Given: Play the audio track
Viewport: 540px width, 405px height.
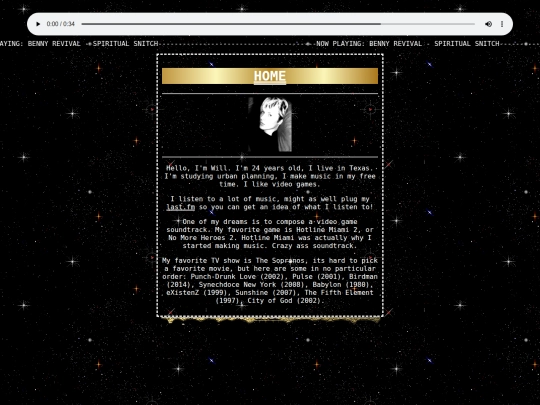Looking at the screenshot, I should [x=38, y=24].
